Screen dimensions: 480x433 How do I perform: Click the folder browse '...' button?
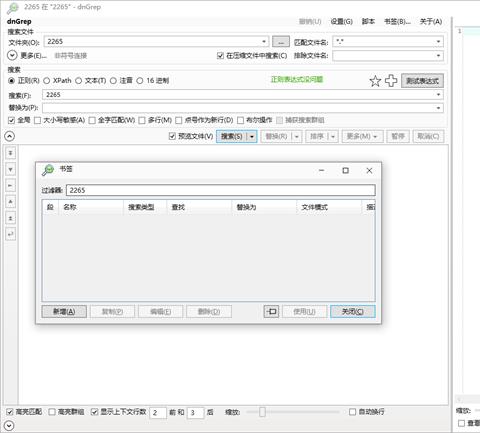coord(281,42)
